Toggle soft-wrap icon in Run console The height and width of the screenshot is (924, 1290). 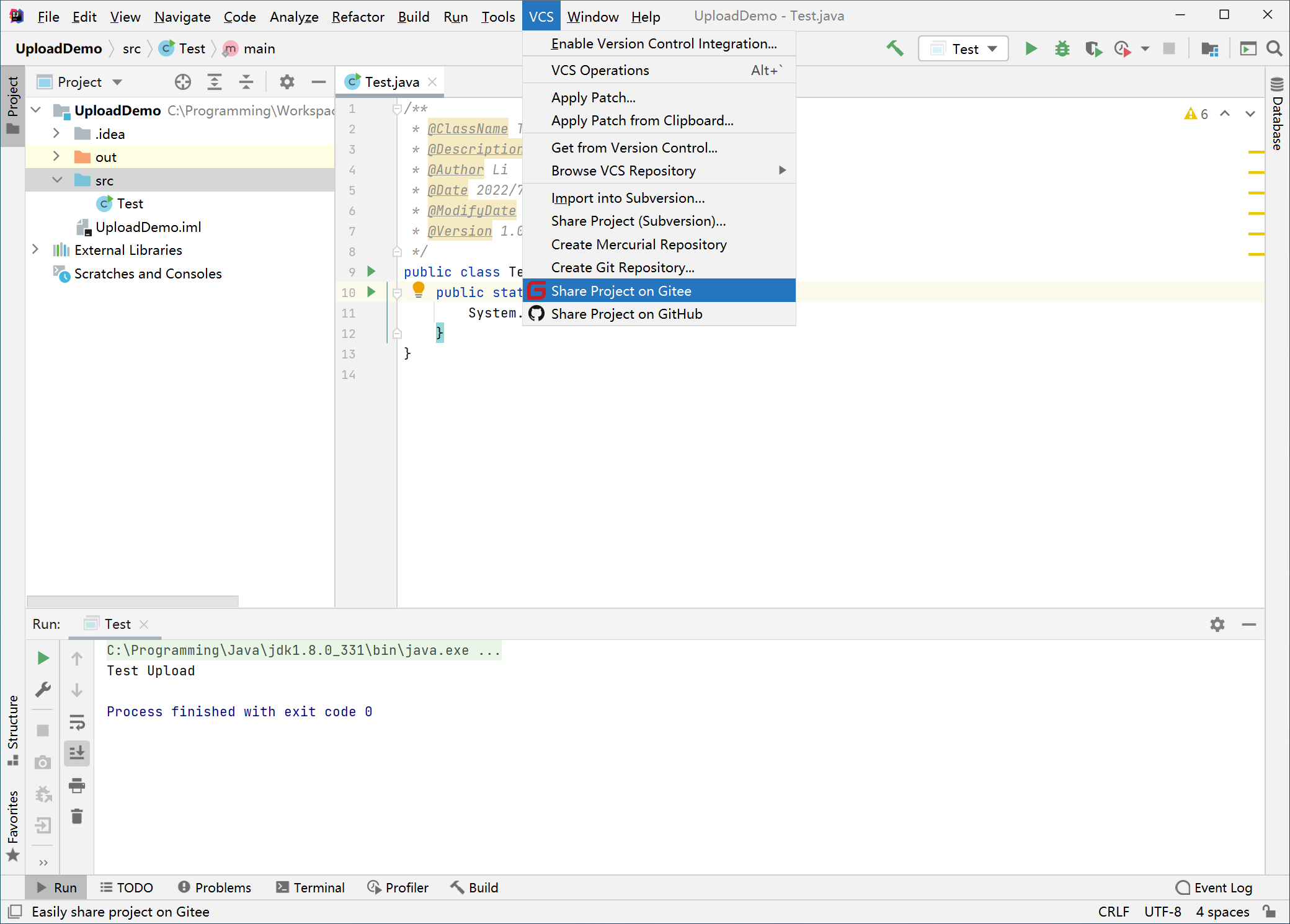77,722
